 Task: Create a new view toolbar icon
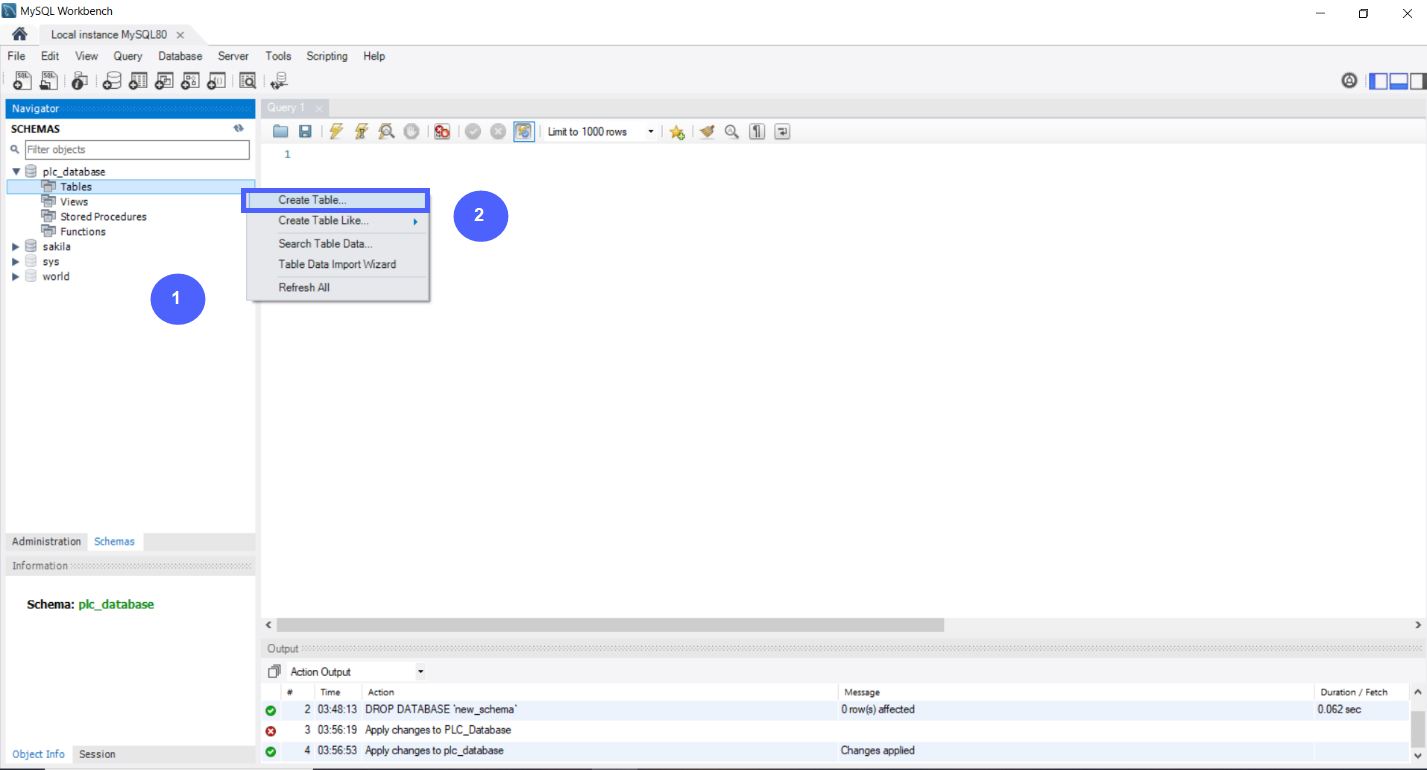(x=164, y=81)
